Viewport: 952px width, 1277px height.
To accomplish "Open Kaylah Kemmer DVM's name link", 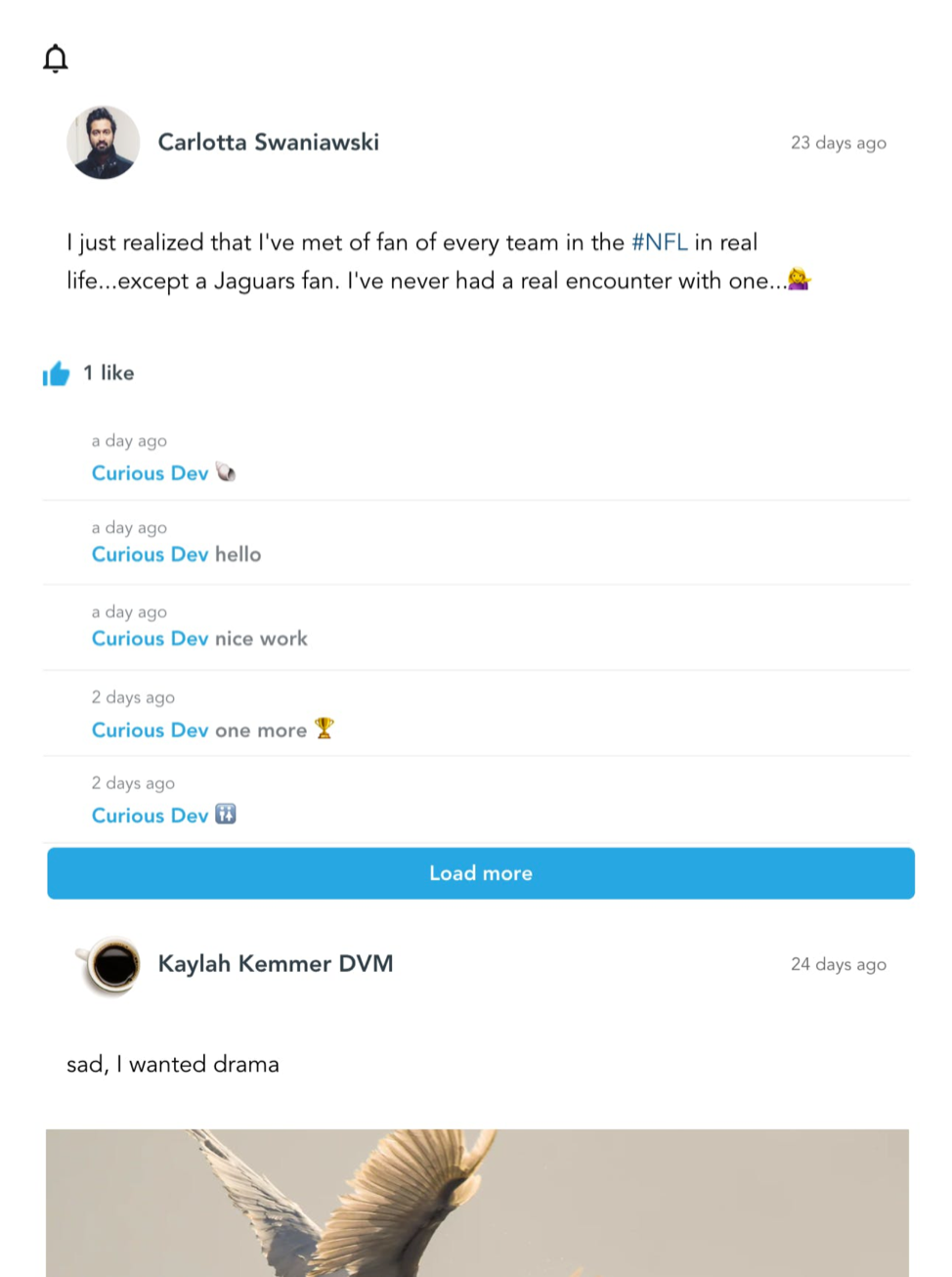I will tap(276, 964).
